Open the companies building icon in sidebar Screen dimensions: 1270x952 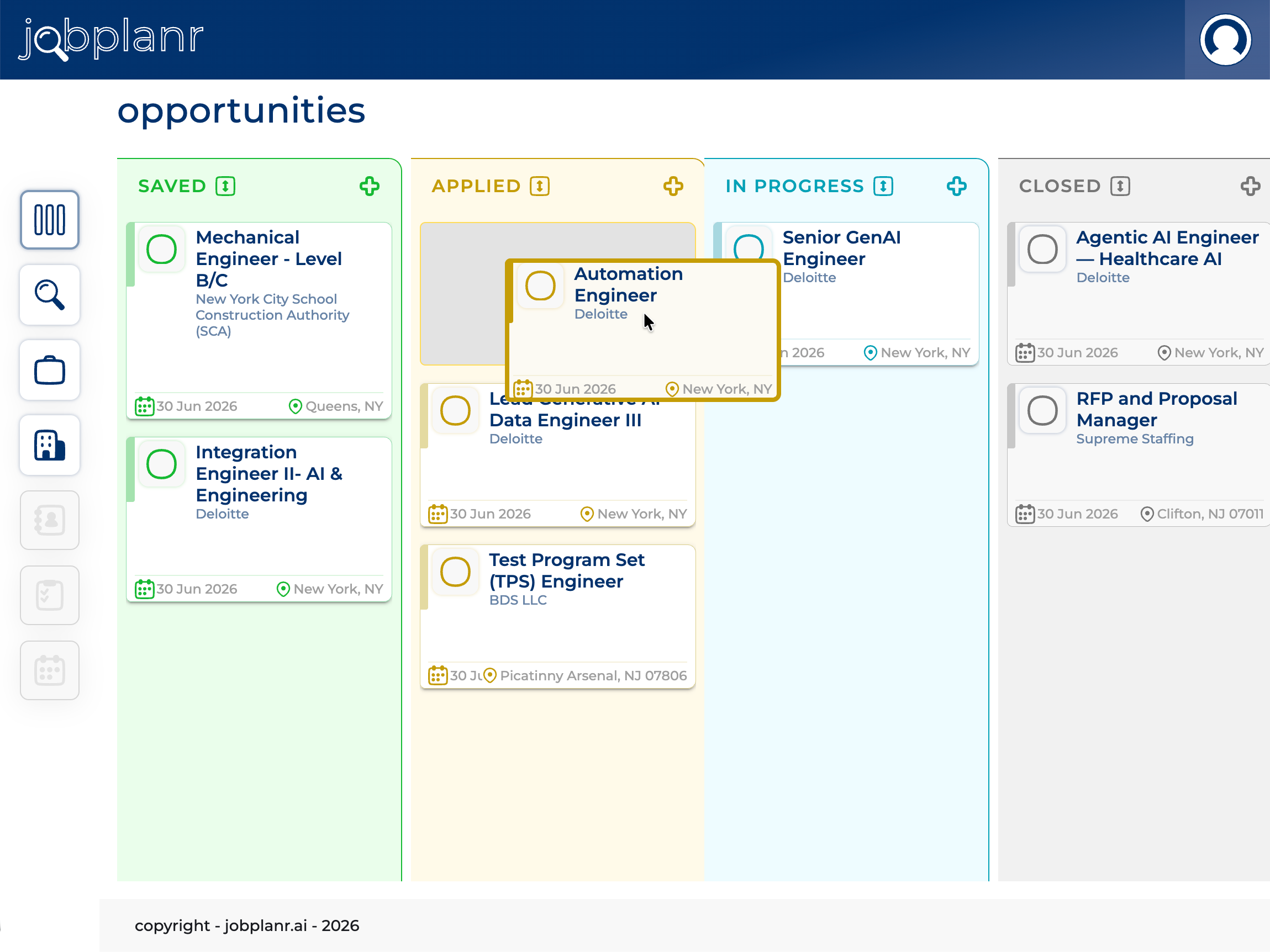pyautogui.click(x=49, y=445)
